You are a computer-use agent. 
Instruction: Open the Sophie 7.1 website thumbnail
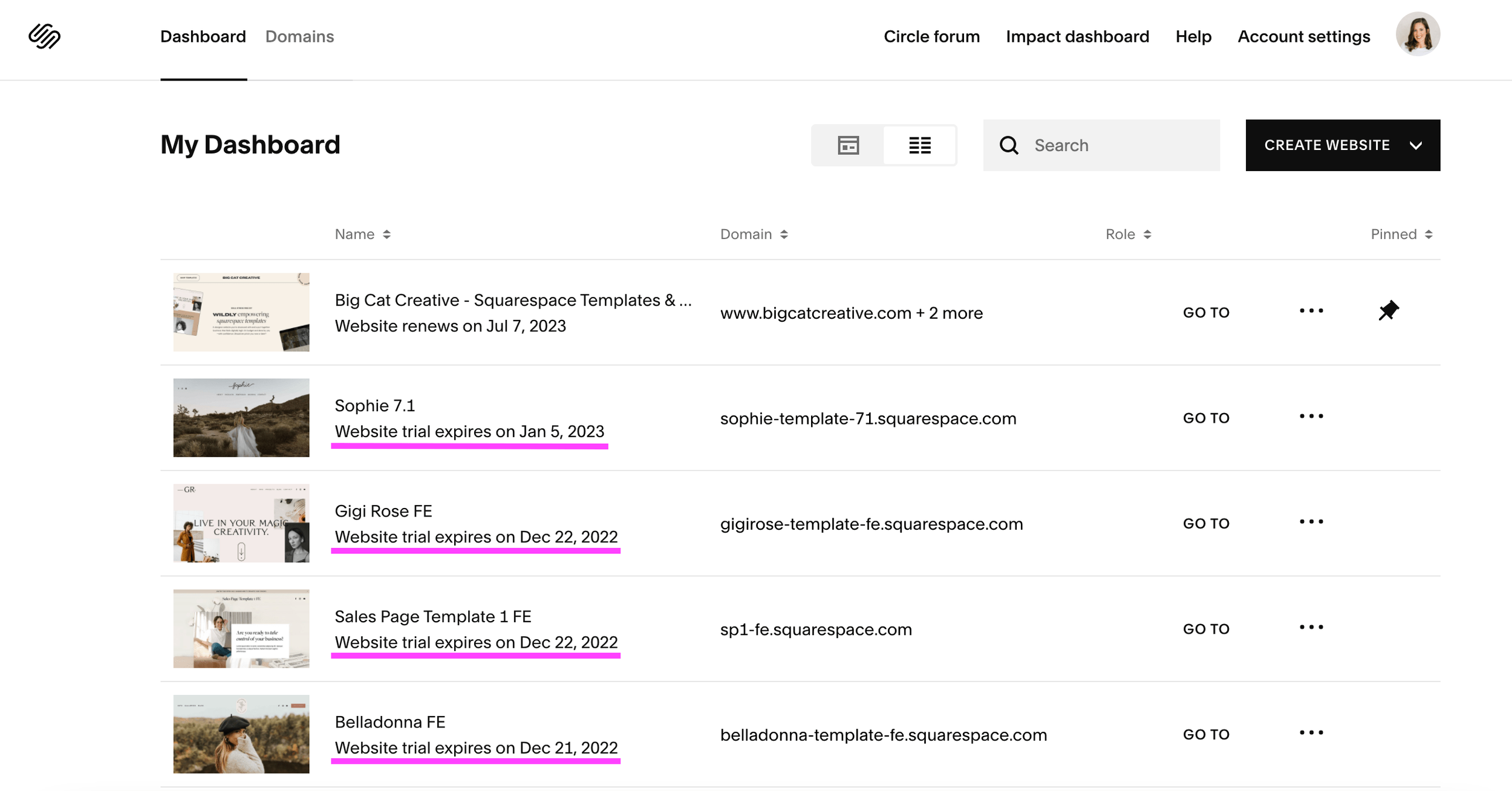[241, 417]
